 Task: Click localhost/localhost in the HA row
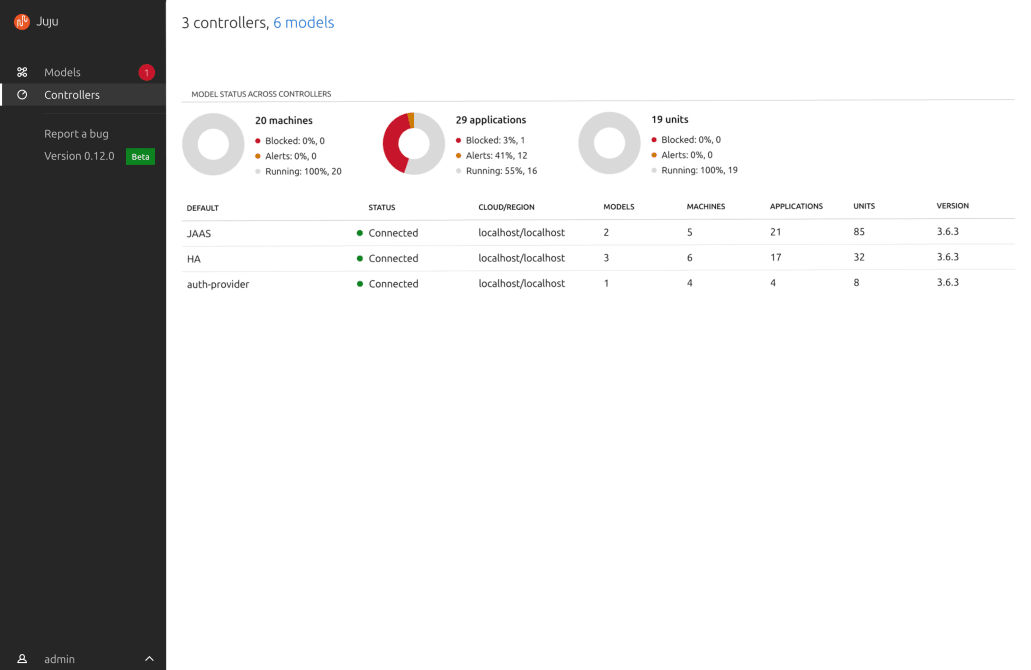(x=521, y=258)
